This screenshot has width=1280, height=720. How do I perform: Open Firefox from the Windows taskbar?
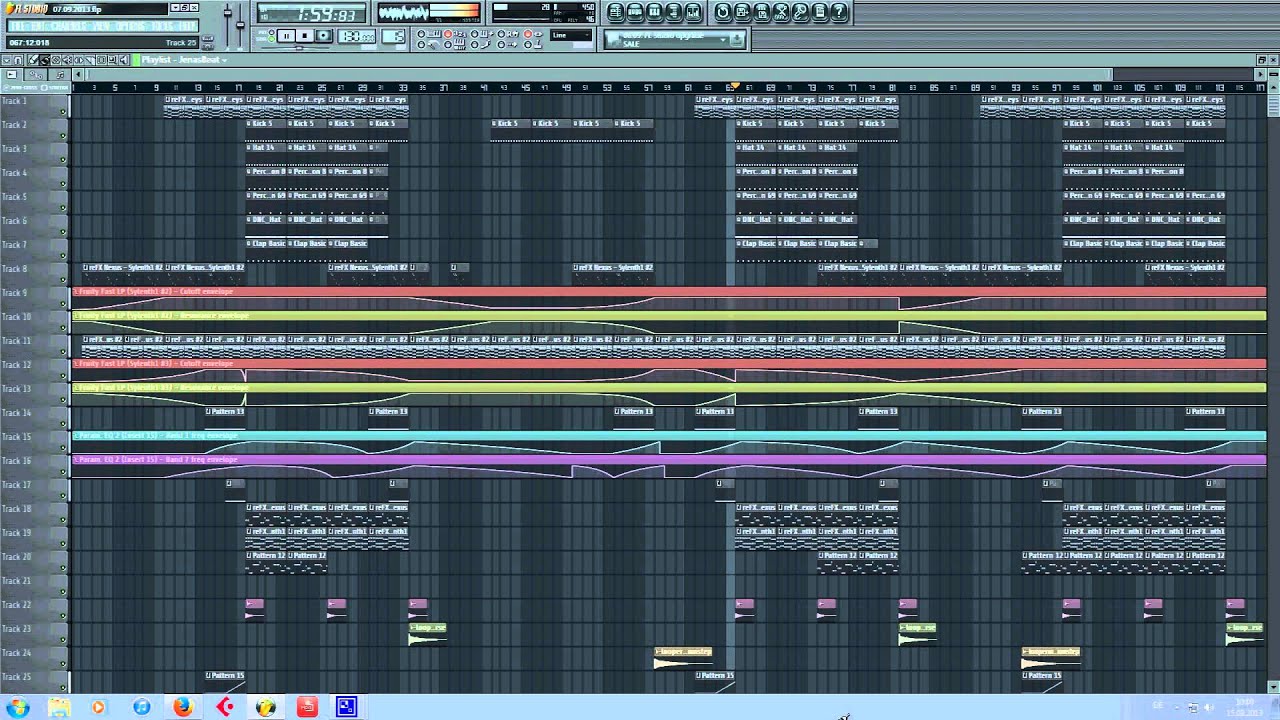182,707
